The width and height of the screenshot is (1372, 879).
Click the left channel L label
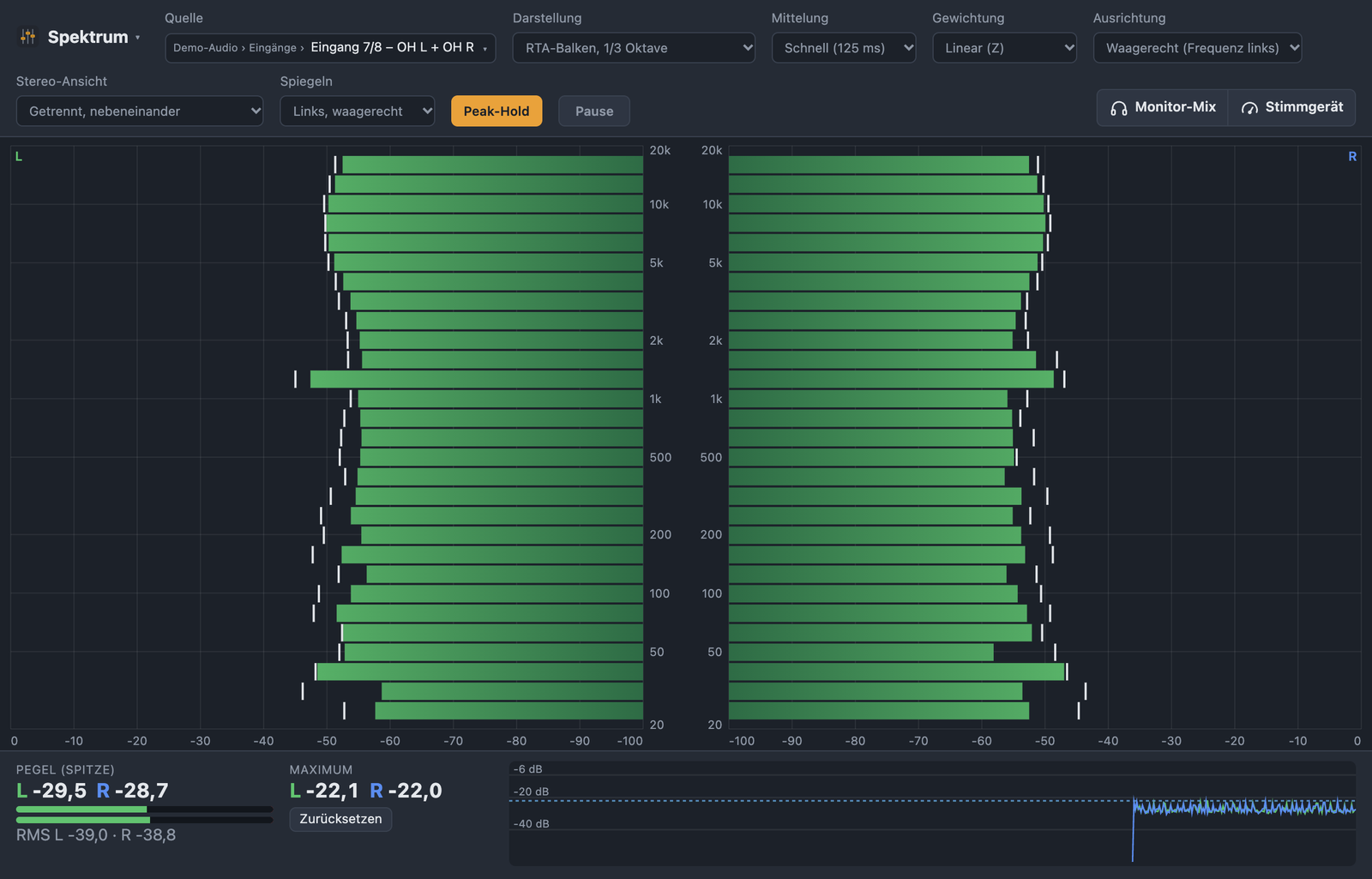point(19,157)
